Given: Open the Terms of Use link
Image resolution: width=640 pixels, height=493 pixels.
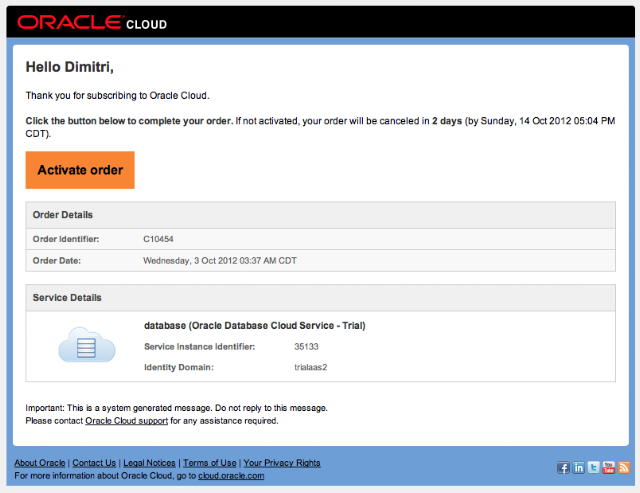Looking at the screenshot, I should (210, 463).
